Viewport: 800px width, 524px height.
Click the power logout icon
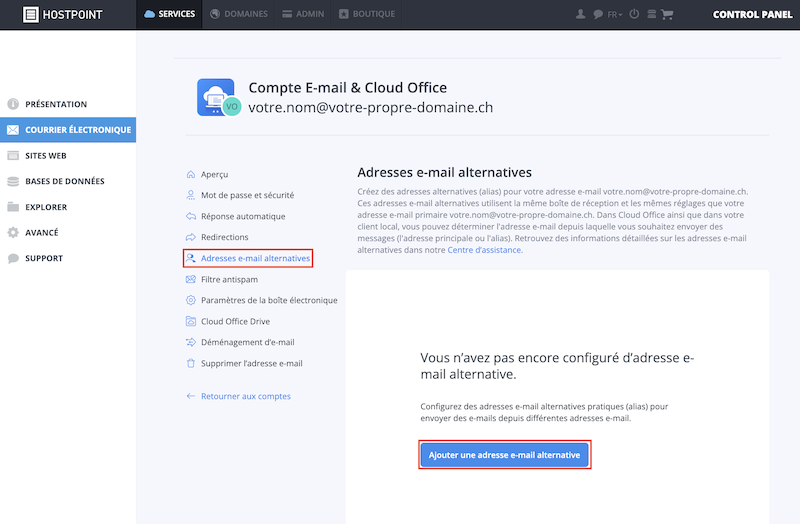pyautogui.click(x=634, y=14)
